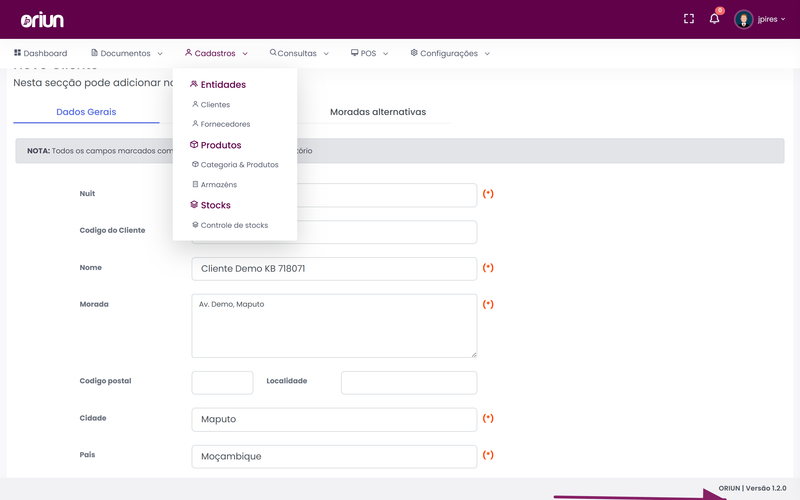Expand the Configurações chevron
The width and height of the screenshot is (800, 500).
487,54
